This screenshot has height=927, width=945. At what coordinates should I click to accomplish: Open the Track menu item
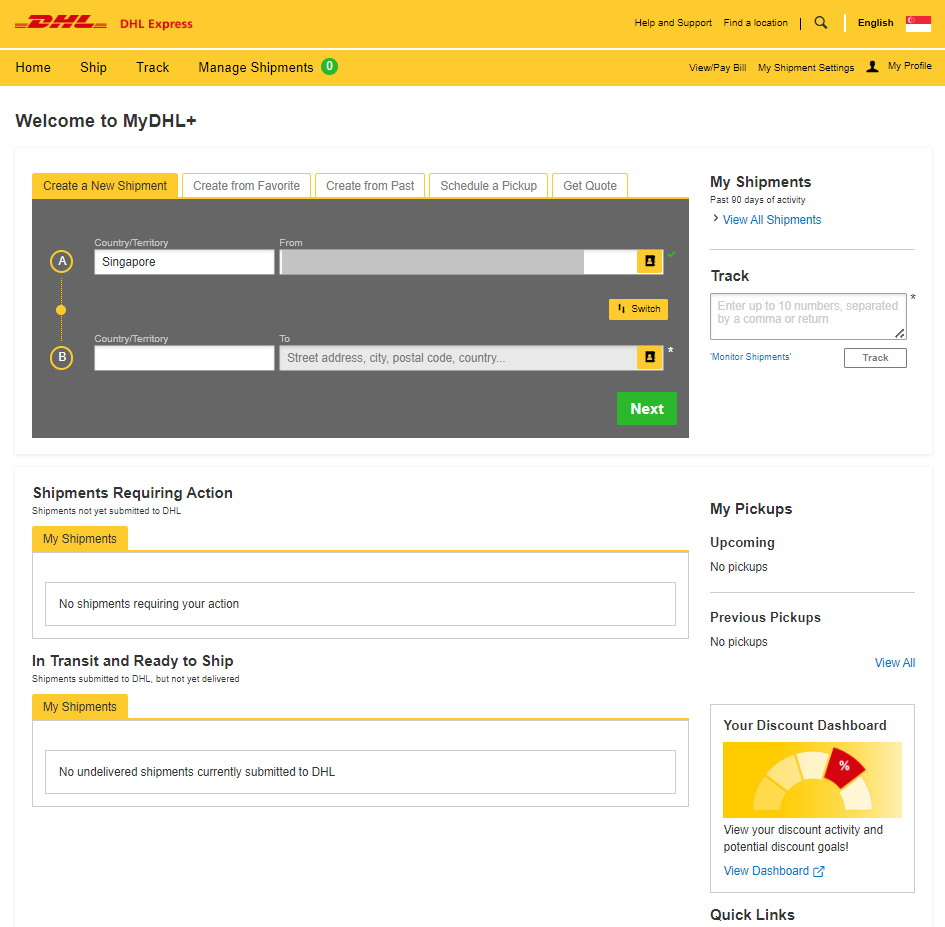(x=152, y=68)
